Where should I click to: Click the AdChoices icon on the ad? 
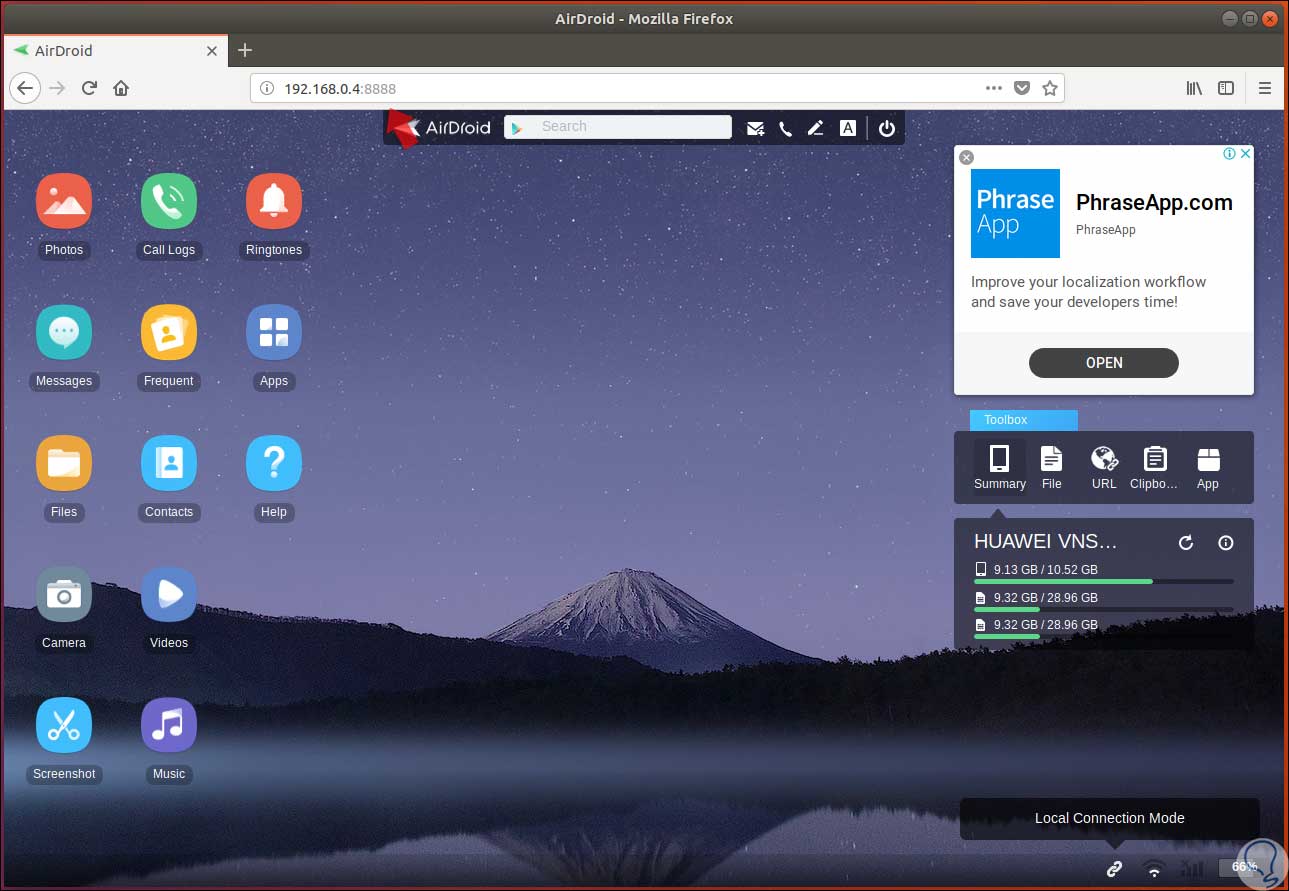pyautogui.click(x=1231, y=154)
